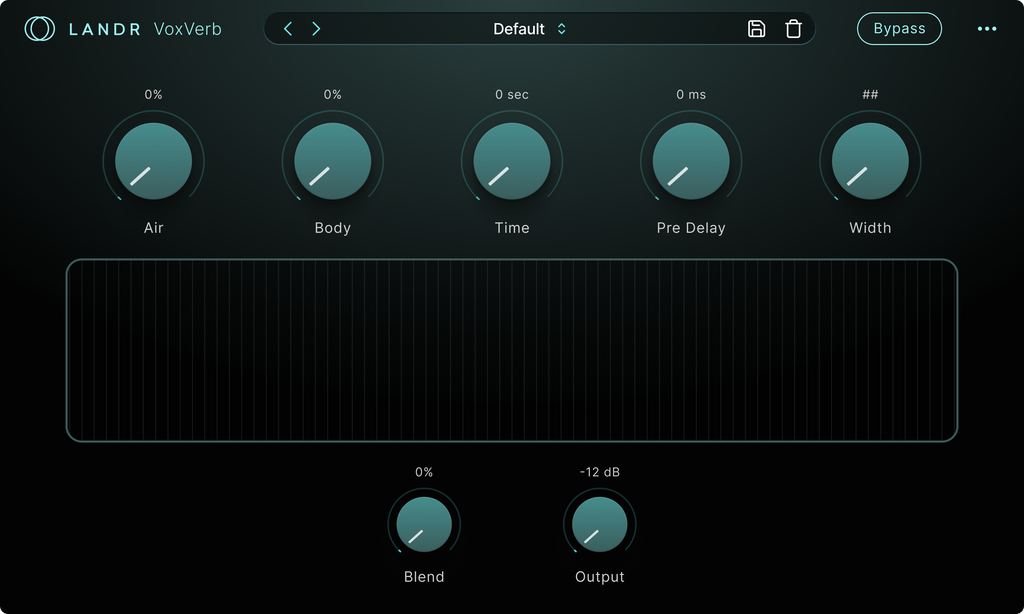Screen dimensions: 1024x614
Task: Toggle the Bypass button
Action: [x=899, y=29]
